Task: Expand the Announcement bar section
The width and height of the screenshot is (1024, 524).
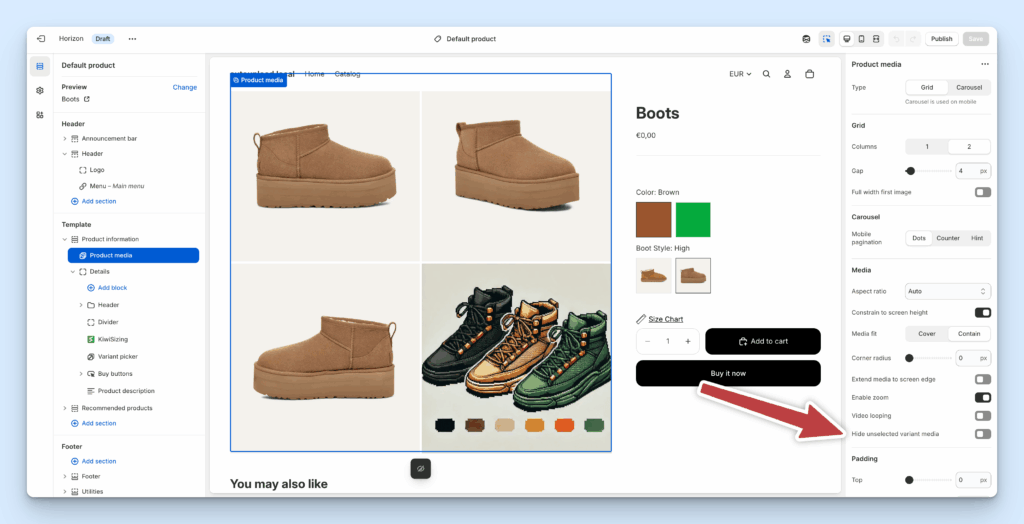Action: coord(65,138)
